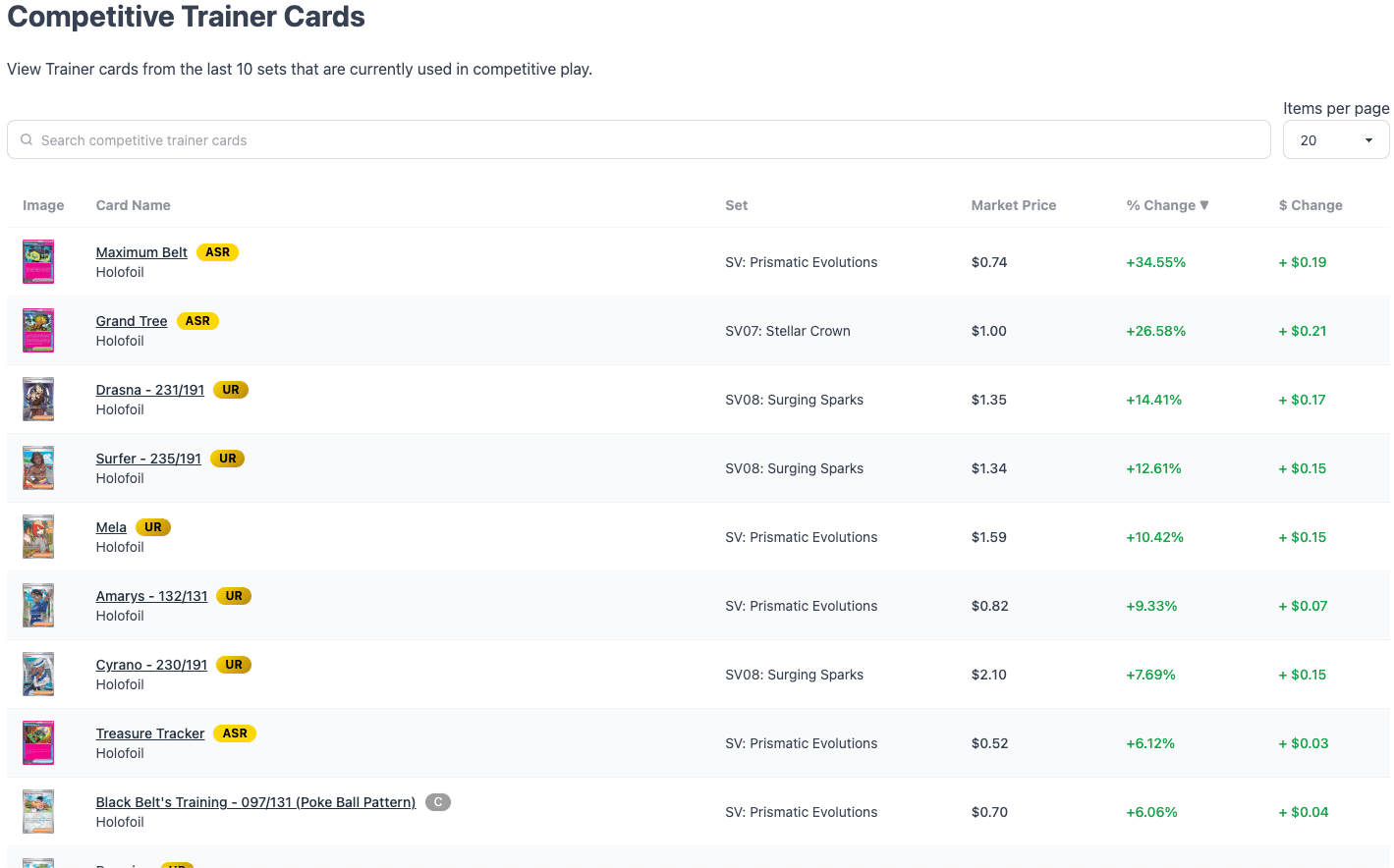
Task: Click the search magnifier icon
Action: click(27, 139)
